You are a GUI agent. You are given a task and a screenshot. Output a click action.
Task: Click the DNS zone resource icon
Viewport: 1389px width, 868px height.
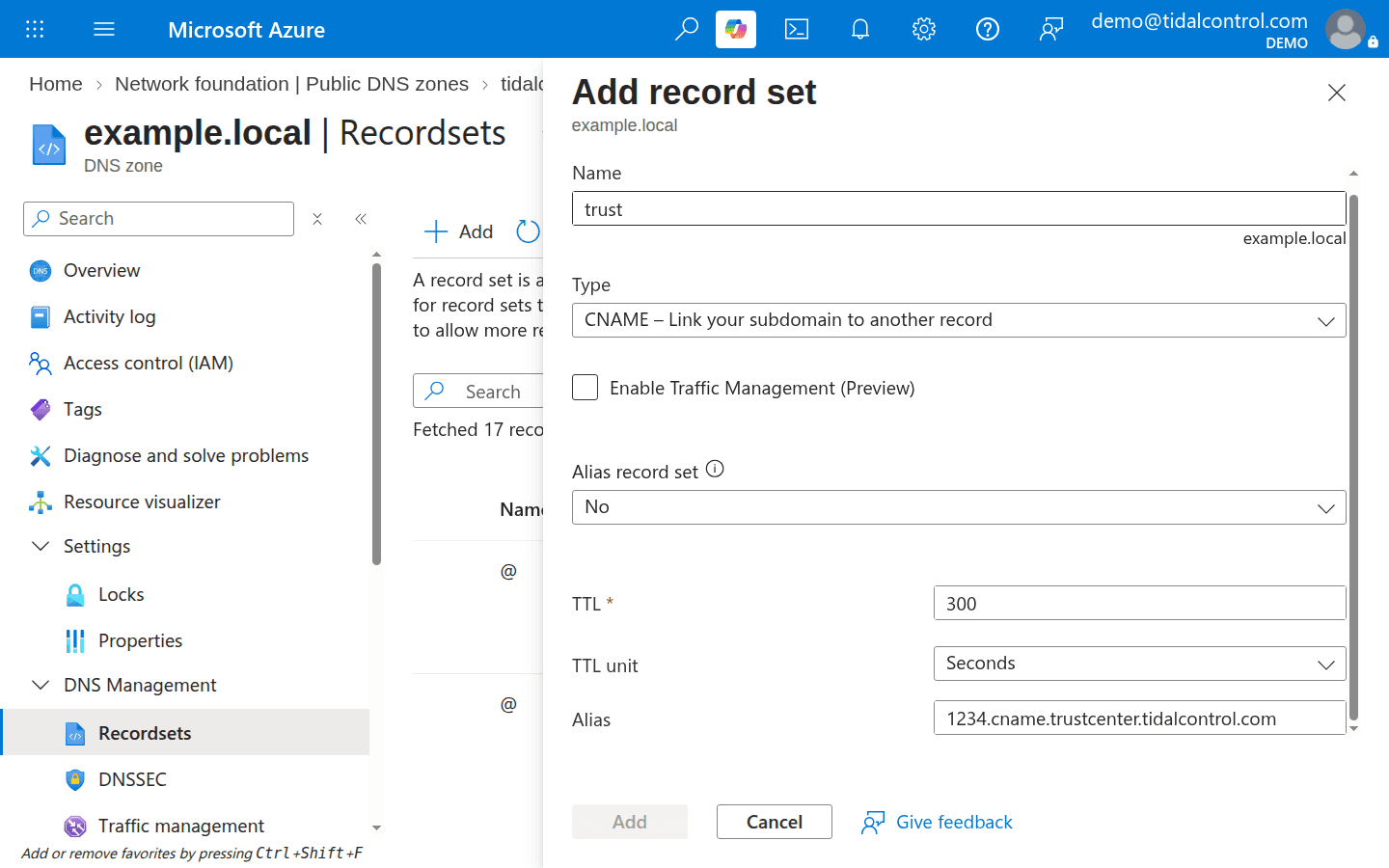click(49, 145)
